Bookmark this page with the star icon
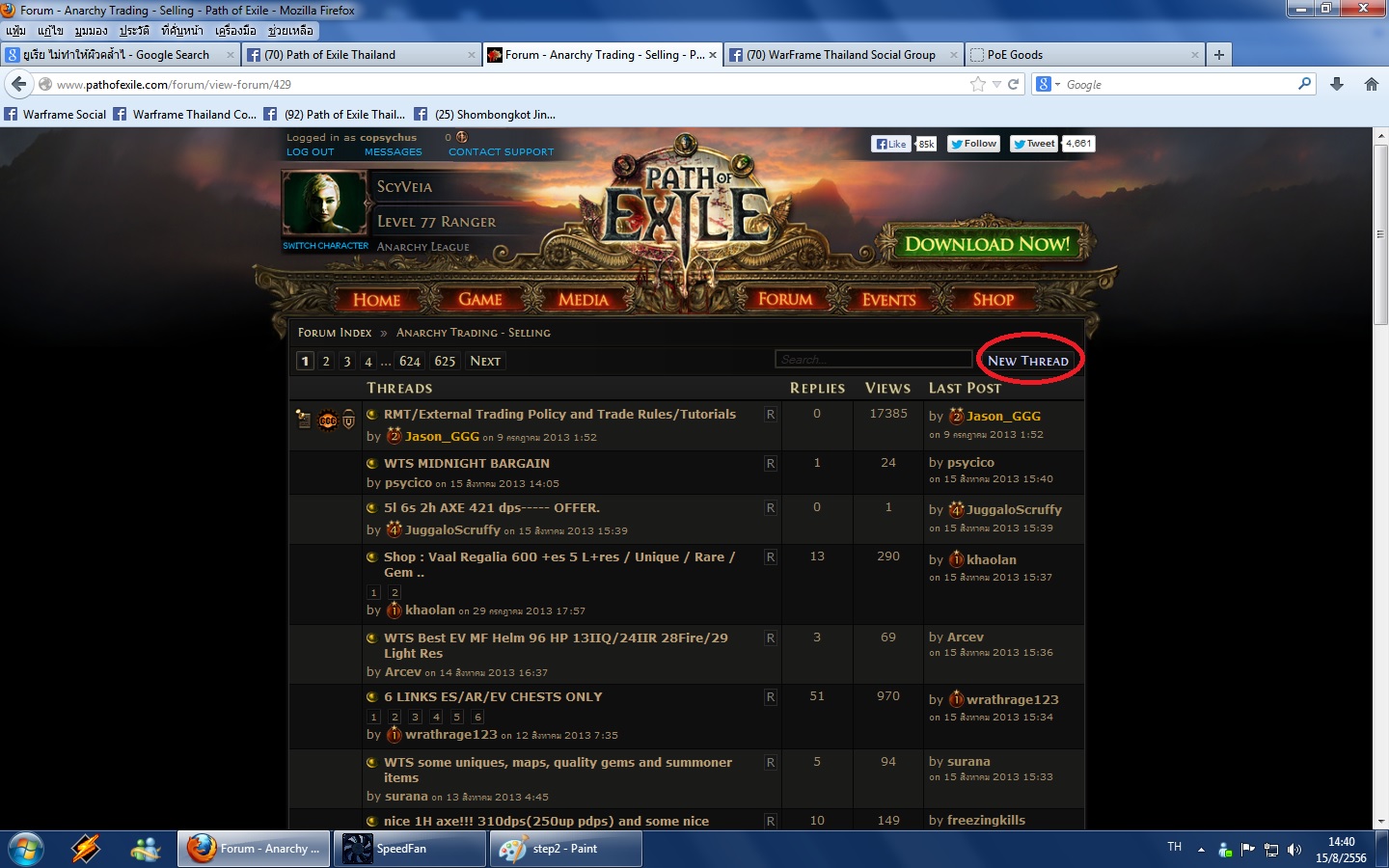The image size is (1389, 868). click(x=978, y=84)
